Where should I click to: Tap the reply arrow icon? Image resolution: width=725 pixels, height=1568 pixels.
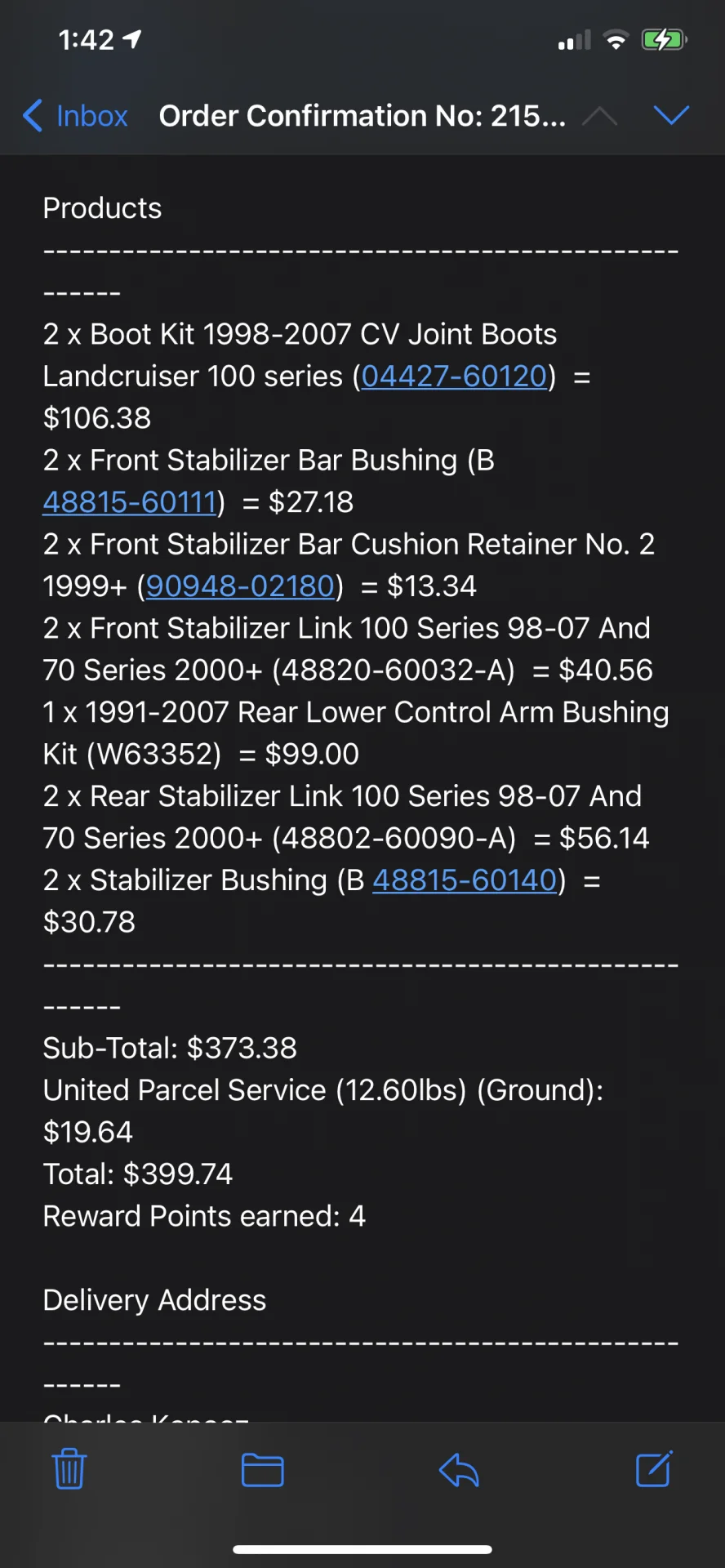pyautogui.click(x=459, y=1470)
